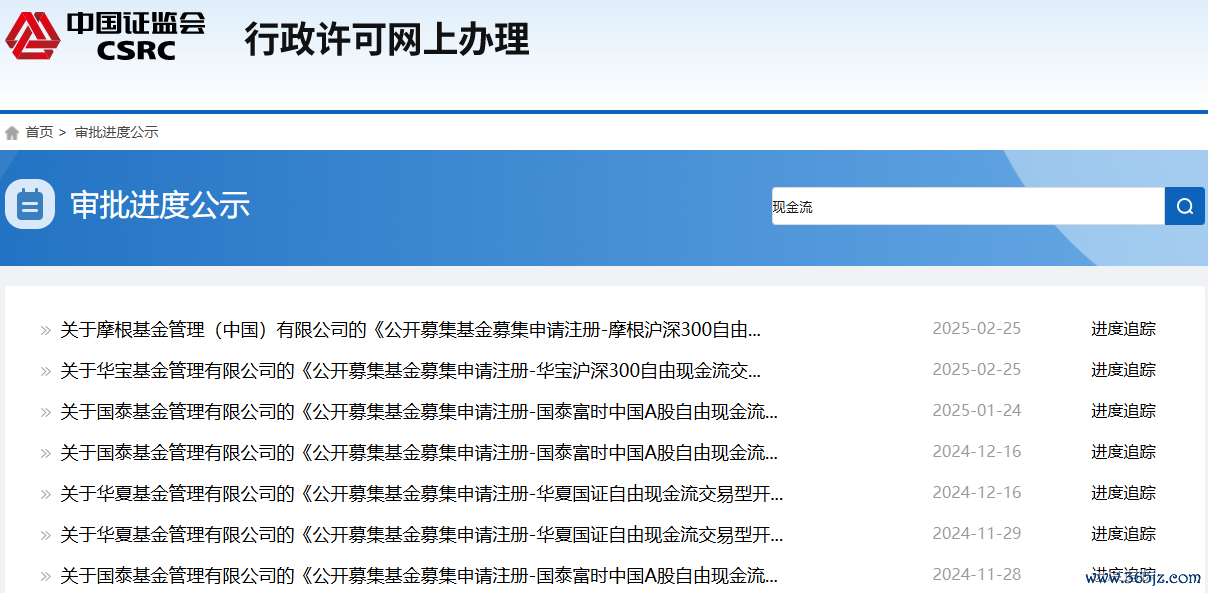The height and width of the screenshot is (593, 1208).
Task: Open the 华夏国证自由现金流 entry dated 2024-12-16
Action: (421, 493)
